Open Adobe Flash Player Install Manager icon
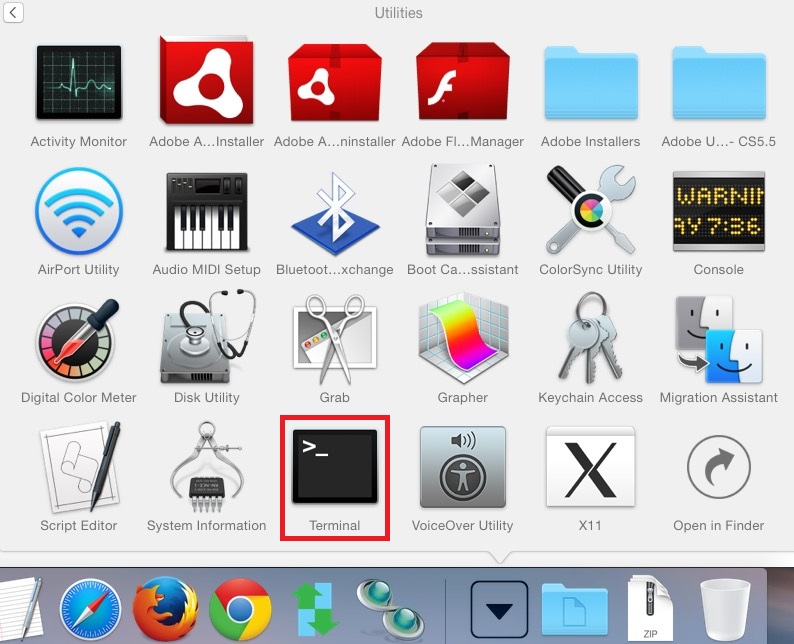 click(x=462, y=81)
